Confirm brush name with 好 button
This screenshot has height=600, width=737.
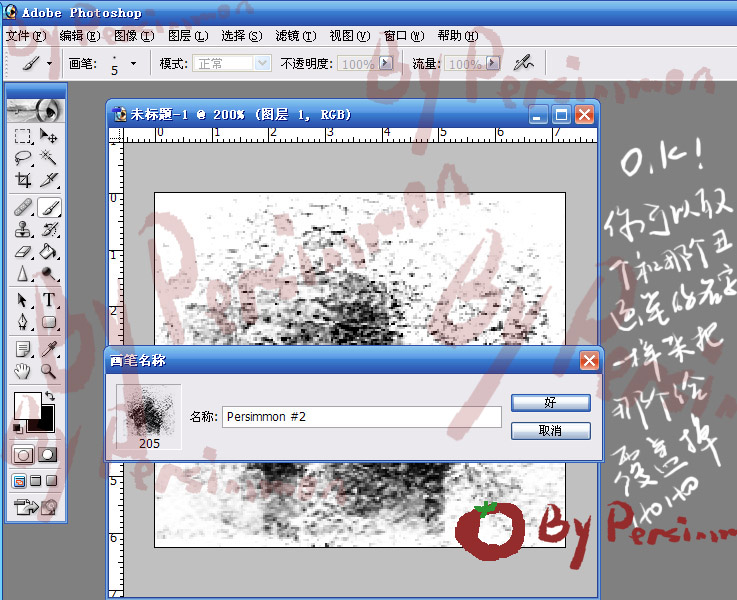click(550, 403)
